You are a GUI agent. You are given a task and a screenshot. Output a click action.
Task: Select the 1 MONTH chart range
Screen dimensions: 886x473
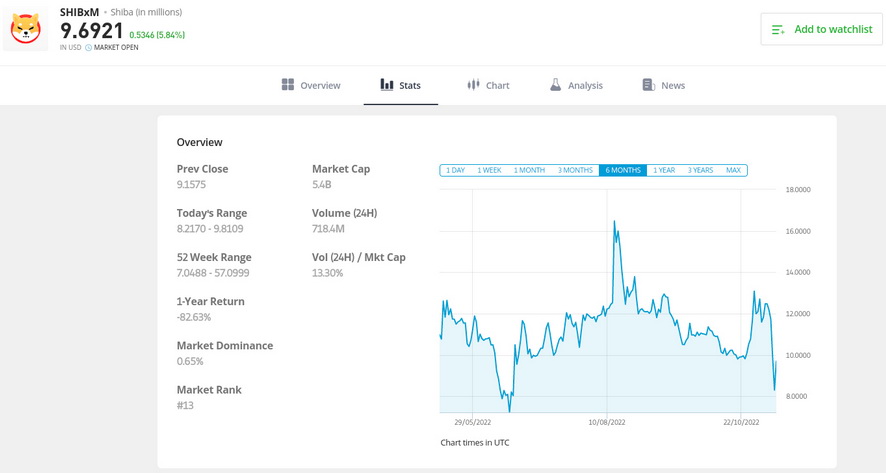pyautogui.click(x=529, y=170)
